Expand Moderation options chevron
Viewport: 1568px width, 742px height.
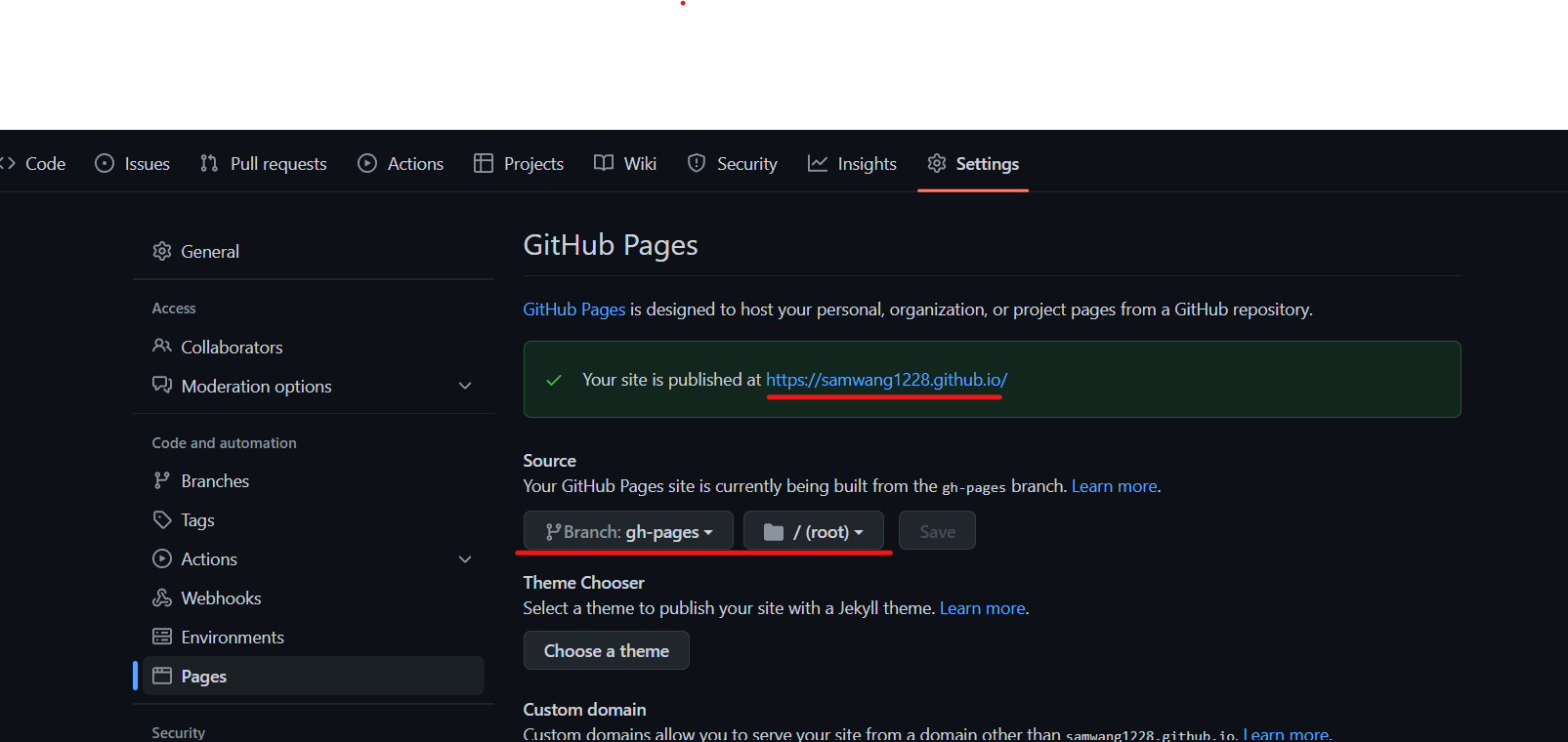pyautogui.click(x=465, y=386)
